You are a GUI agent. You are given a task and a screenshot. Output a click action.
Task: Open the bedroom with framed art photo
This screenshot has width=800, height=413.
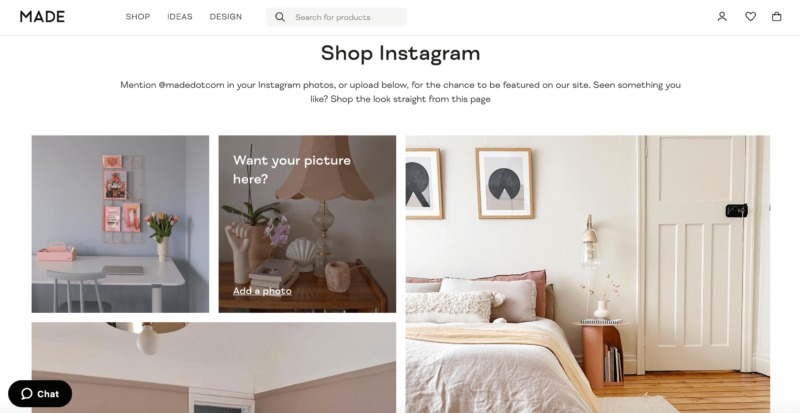point(587,274)
